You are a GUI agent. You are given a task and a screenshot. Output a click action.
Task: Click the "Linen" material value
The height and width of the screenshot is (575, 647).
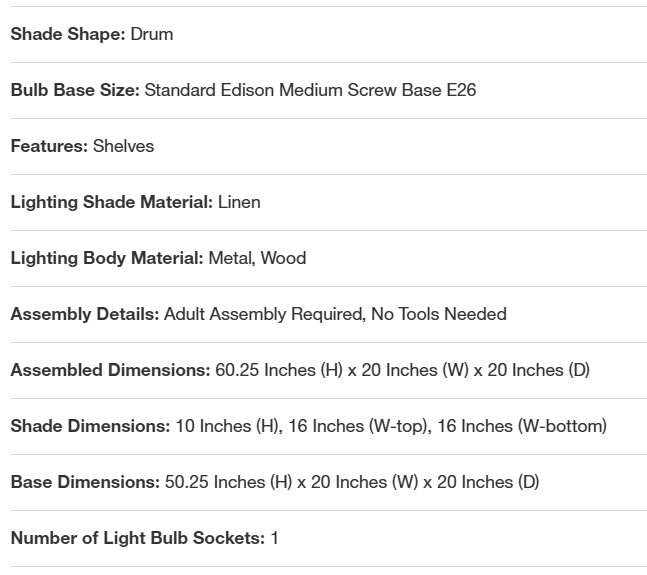(x=239, y=202)
